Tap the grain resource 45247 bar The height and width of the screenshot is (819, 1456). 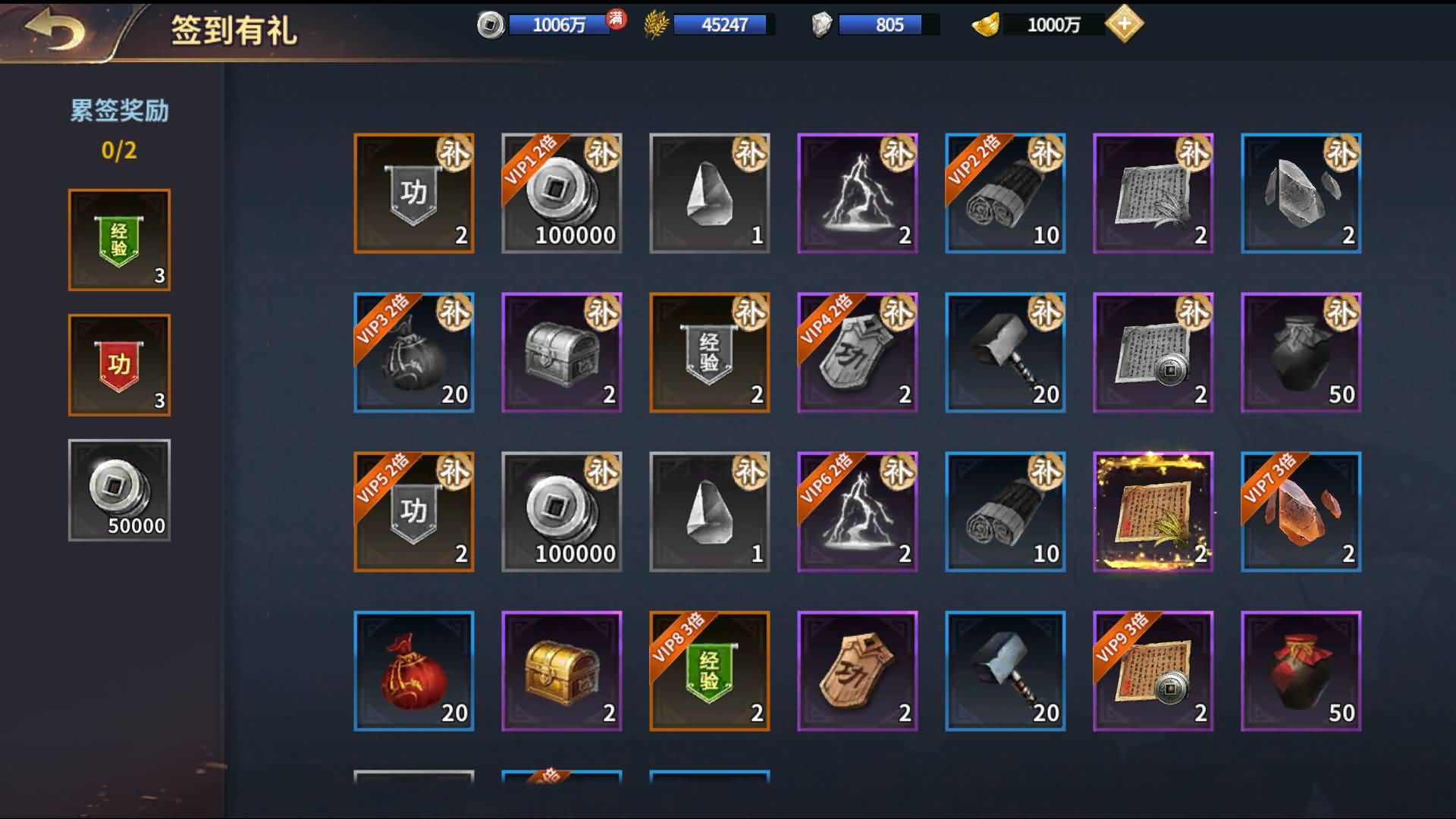click(x=709, y=25)
